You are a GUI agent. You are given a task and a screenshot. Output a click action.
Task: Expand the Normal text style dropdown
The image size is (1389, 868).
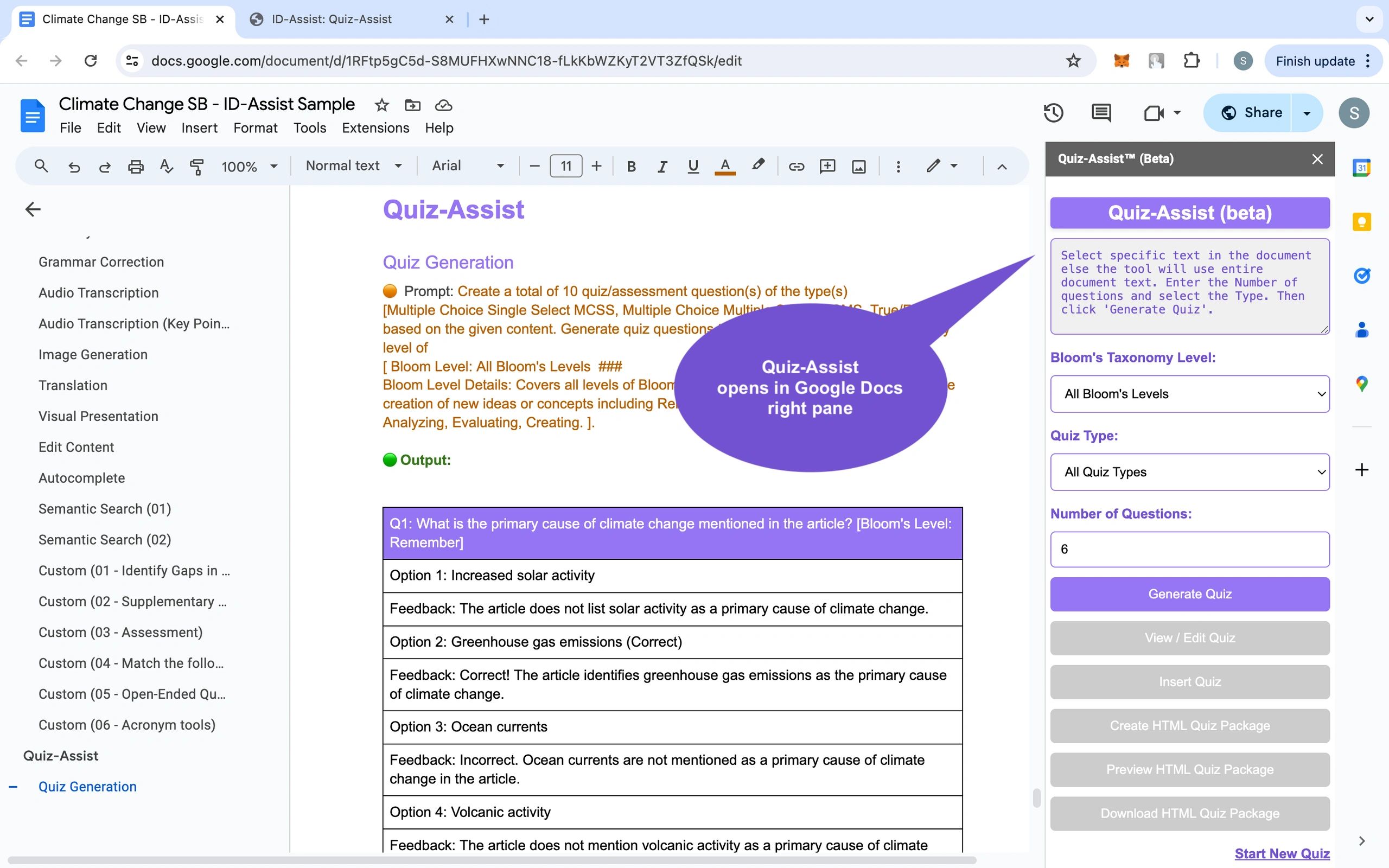pos(353,166)
